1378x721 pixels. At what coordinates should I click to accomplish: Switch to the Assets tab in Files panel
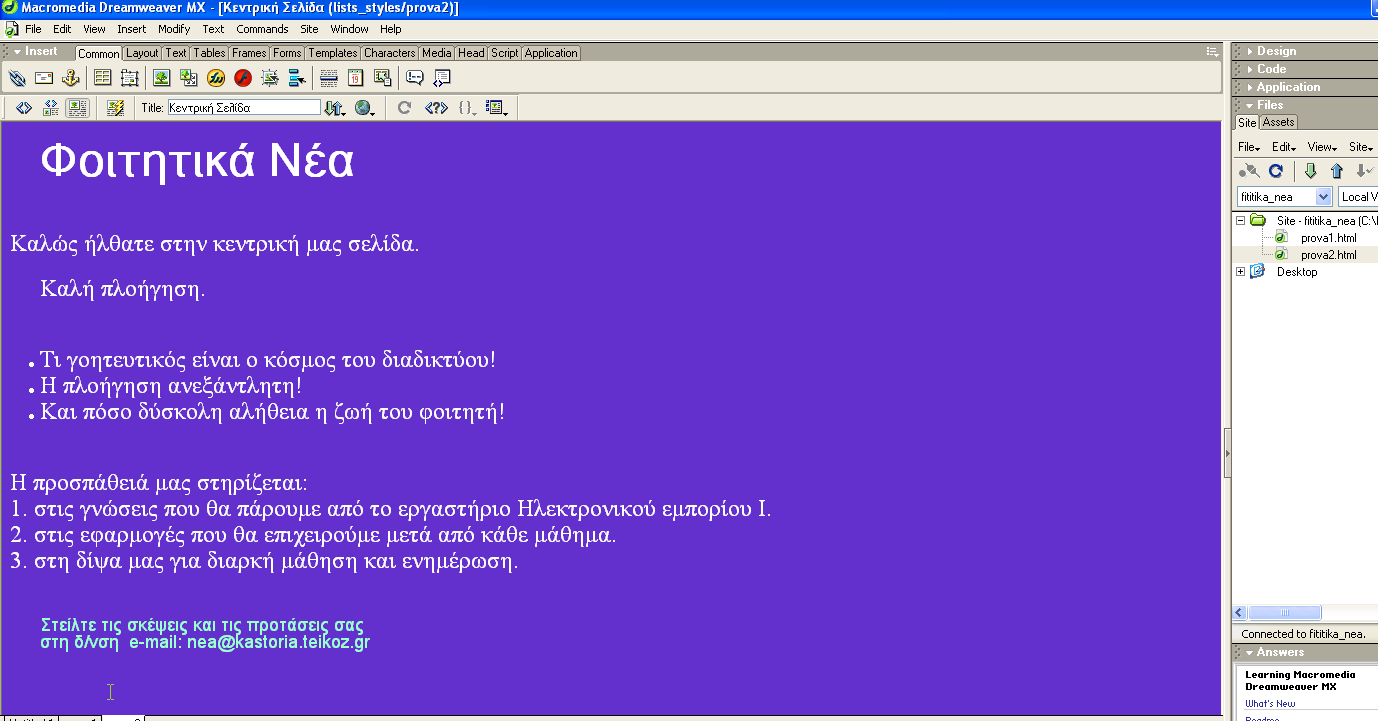point(1278,122)
